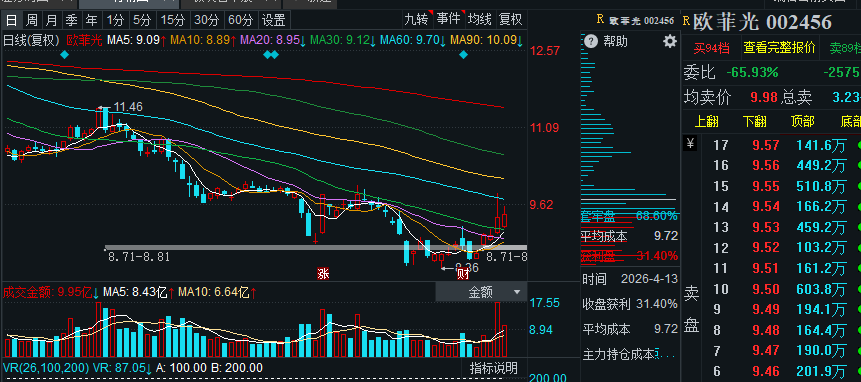Click the first cyan diamond event marker
This screenshot has width=861, height=382.
pyautogui.click(x=65, y=54)
